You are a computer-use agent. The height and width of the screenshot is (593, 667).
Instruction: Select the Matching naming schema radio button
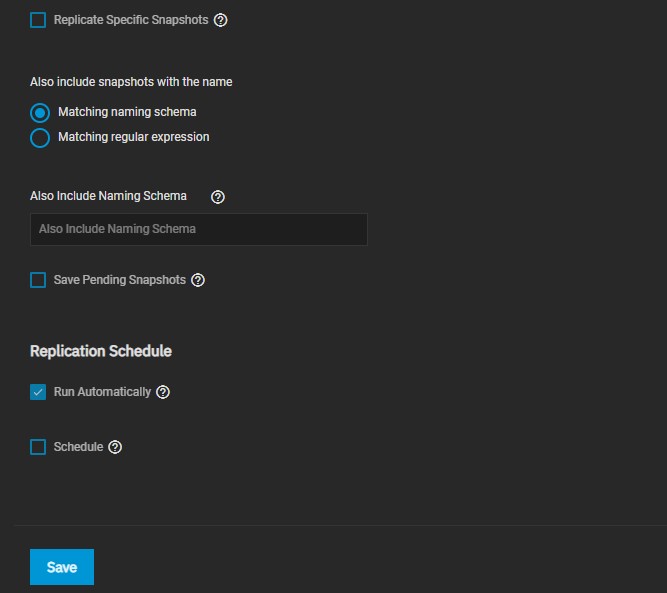(x=40, y=112)
